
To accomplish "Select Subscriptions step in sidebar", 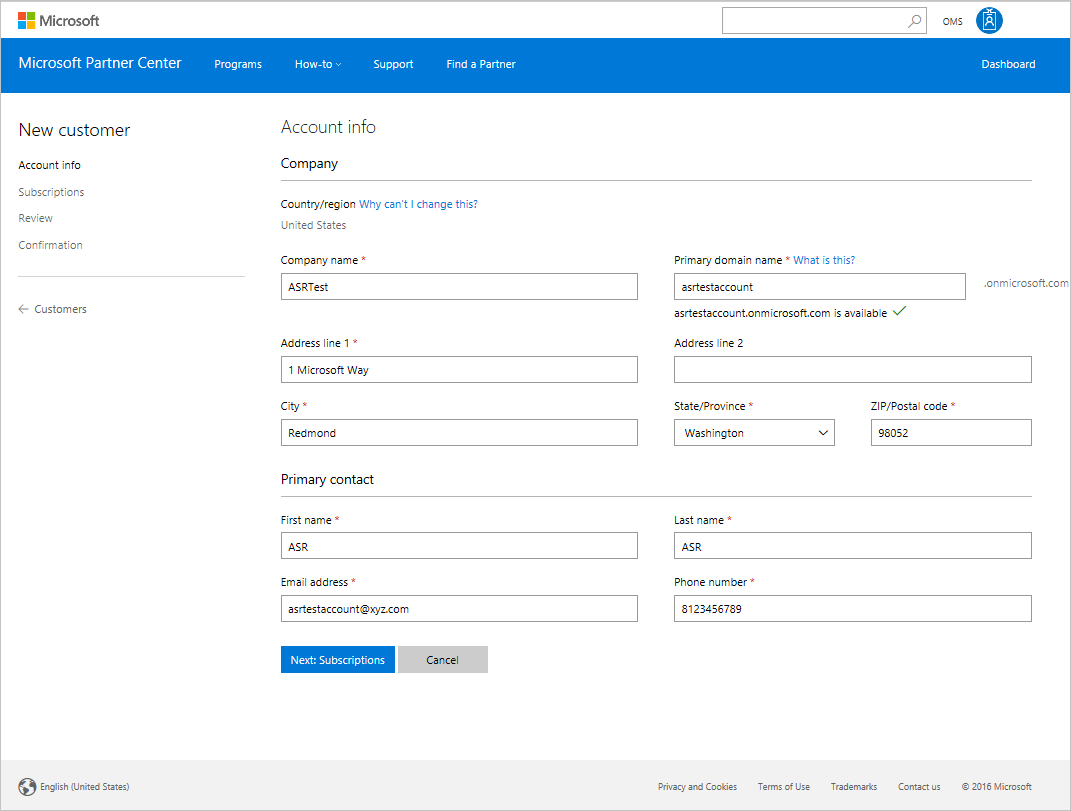I will tap(51, 192).
